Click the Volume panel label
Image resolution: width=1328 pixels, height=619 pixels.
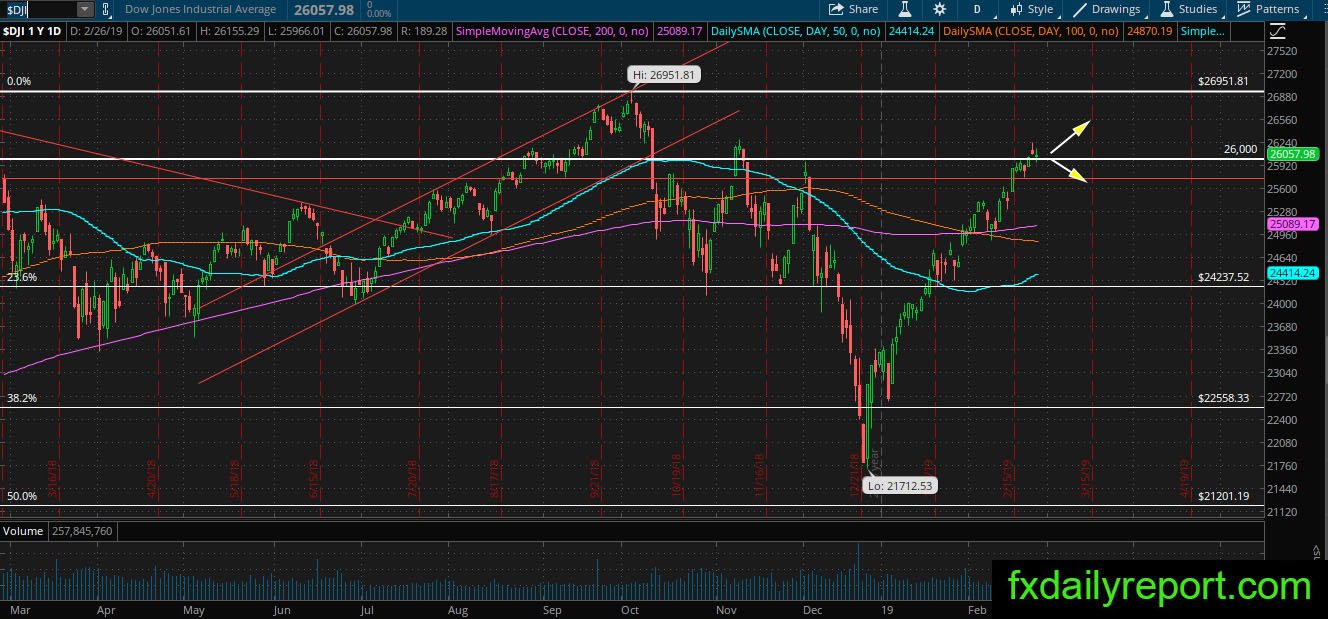point(22,531)
